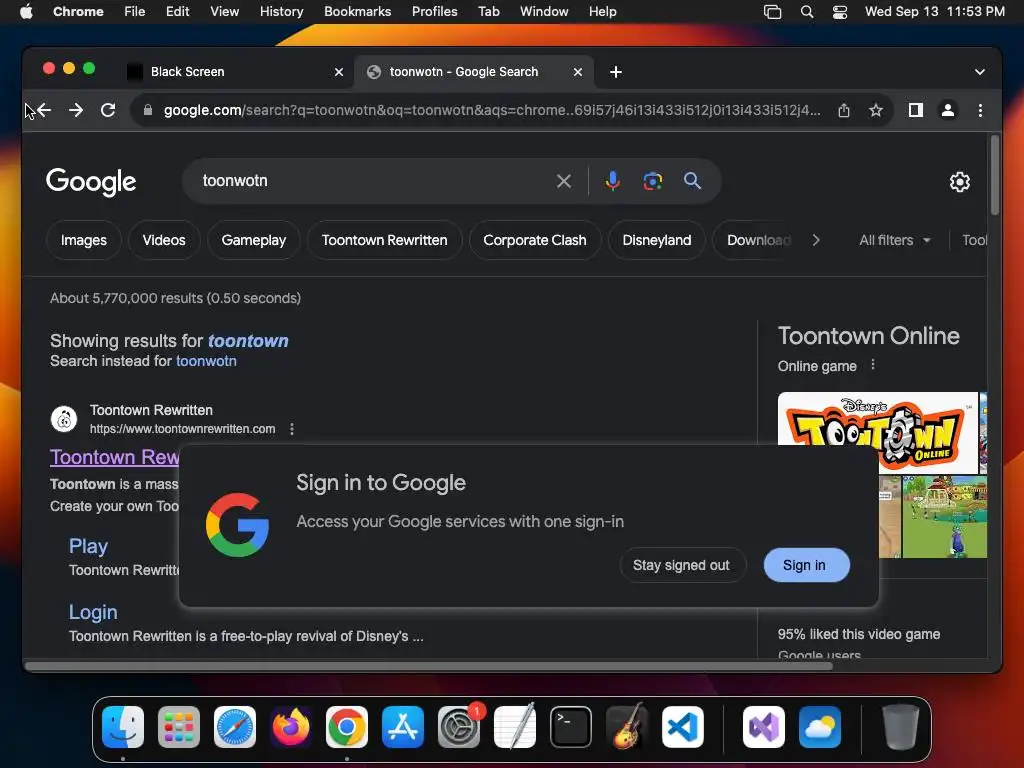Open macOS Control Center

pos(840,12)
